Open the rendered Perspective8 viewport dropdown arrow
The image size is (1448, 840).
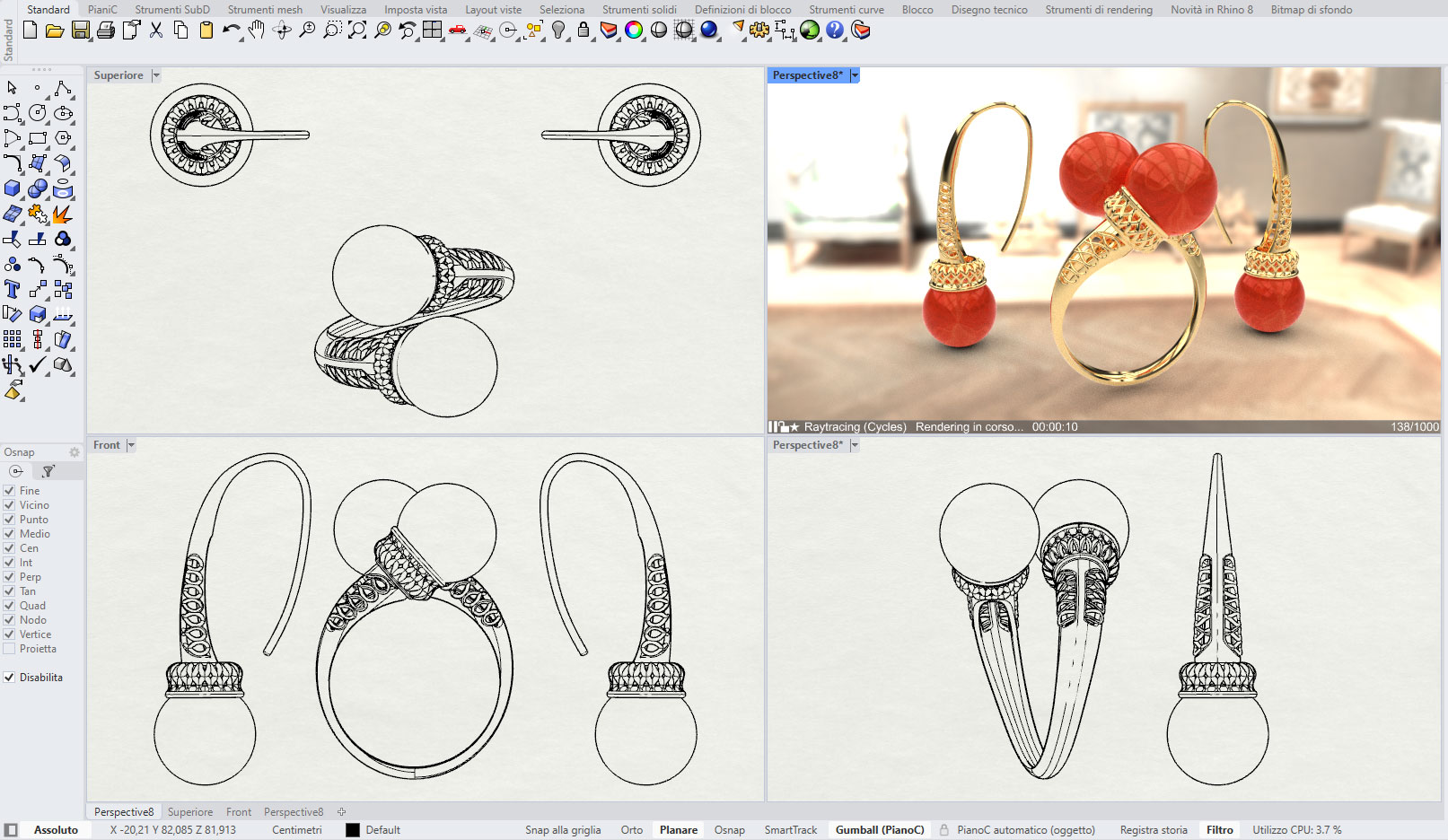[855, 75]
